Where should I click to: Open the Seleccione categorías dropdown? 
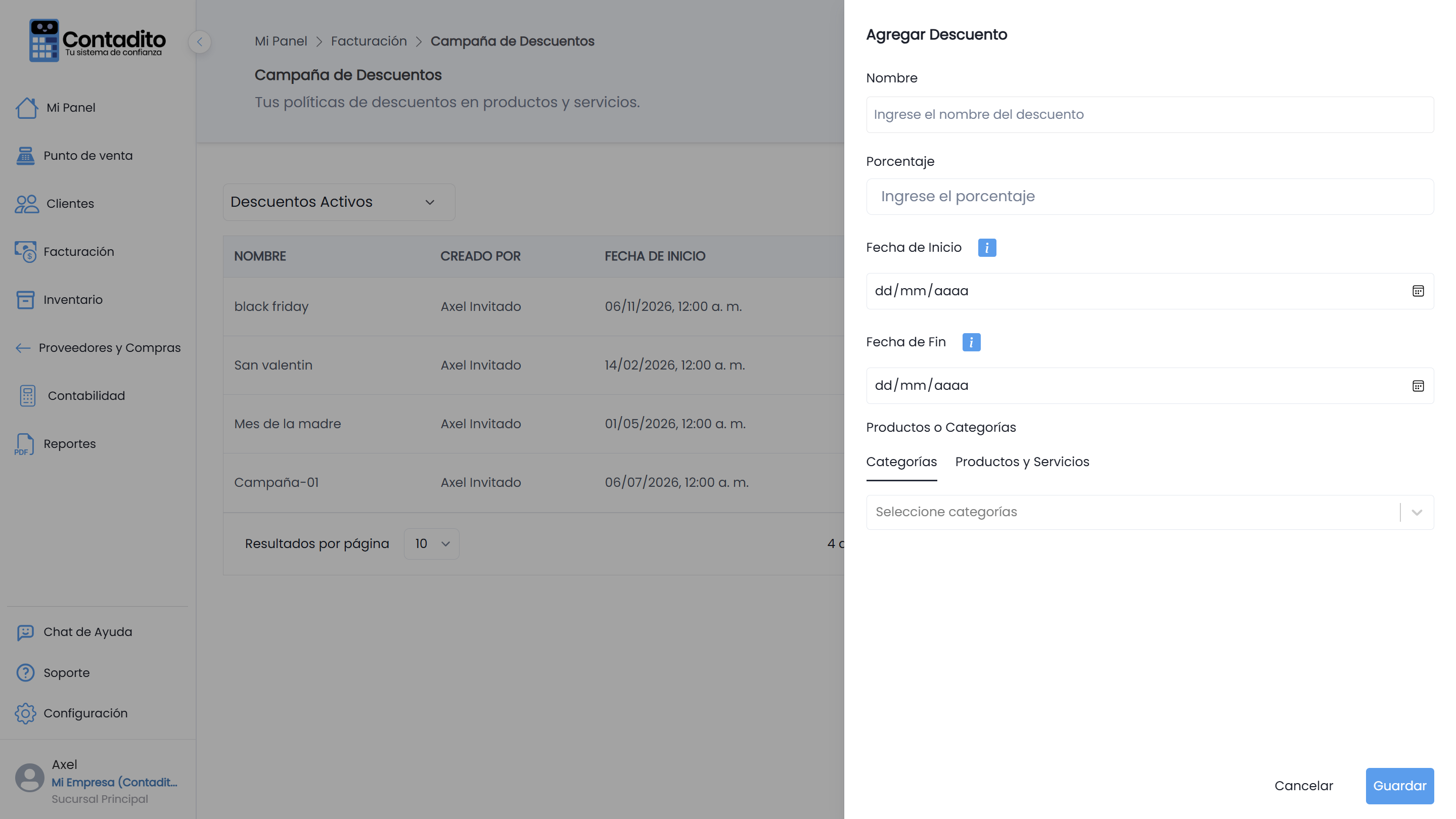1150,512
